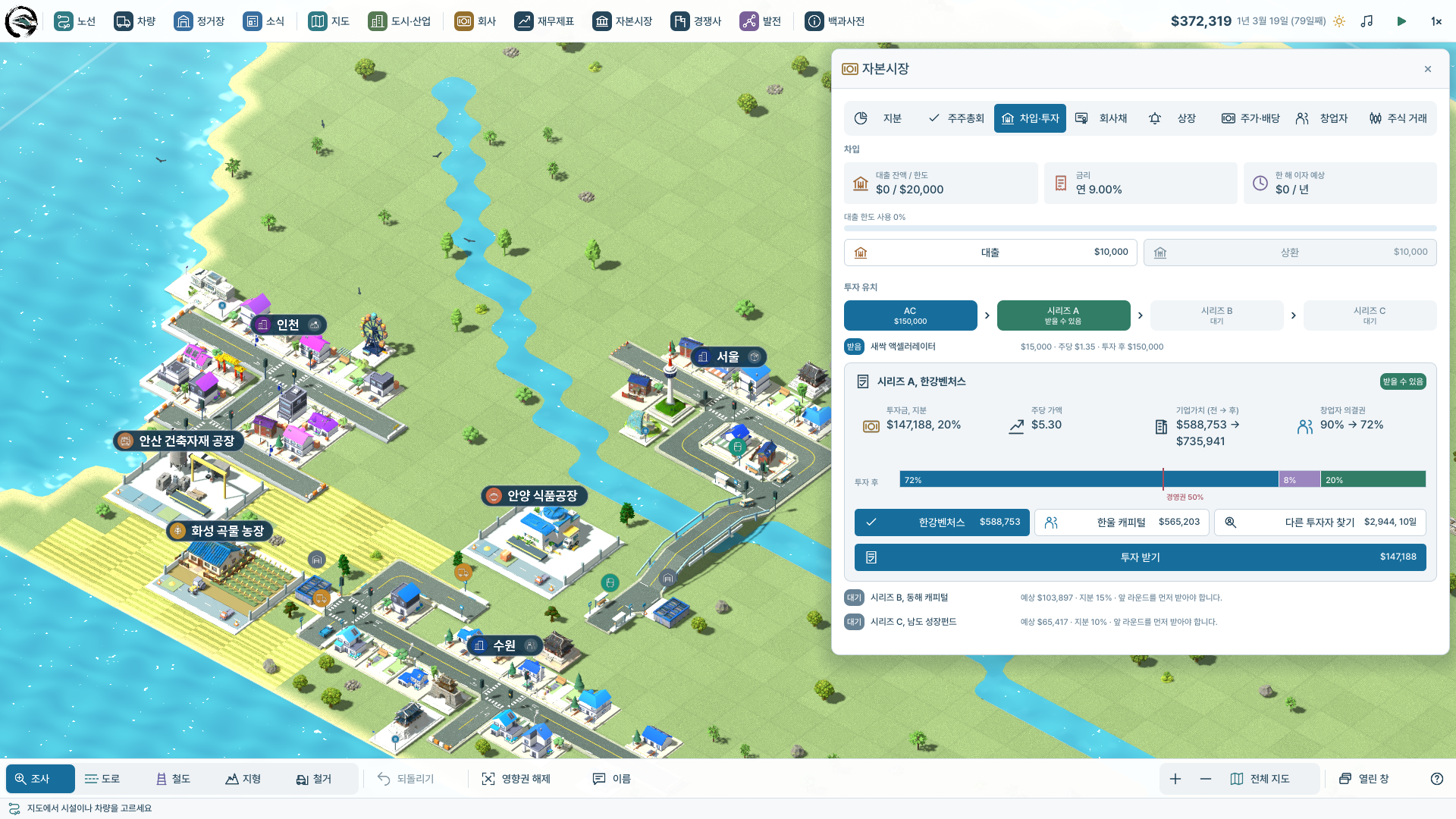Switch to the 주식 거래 tab
This screenshot has width=1456, height=819.
point(1398,118)
